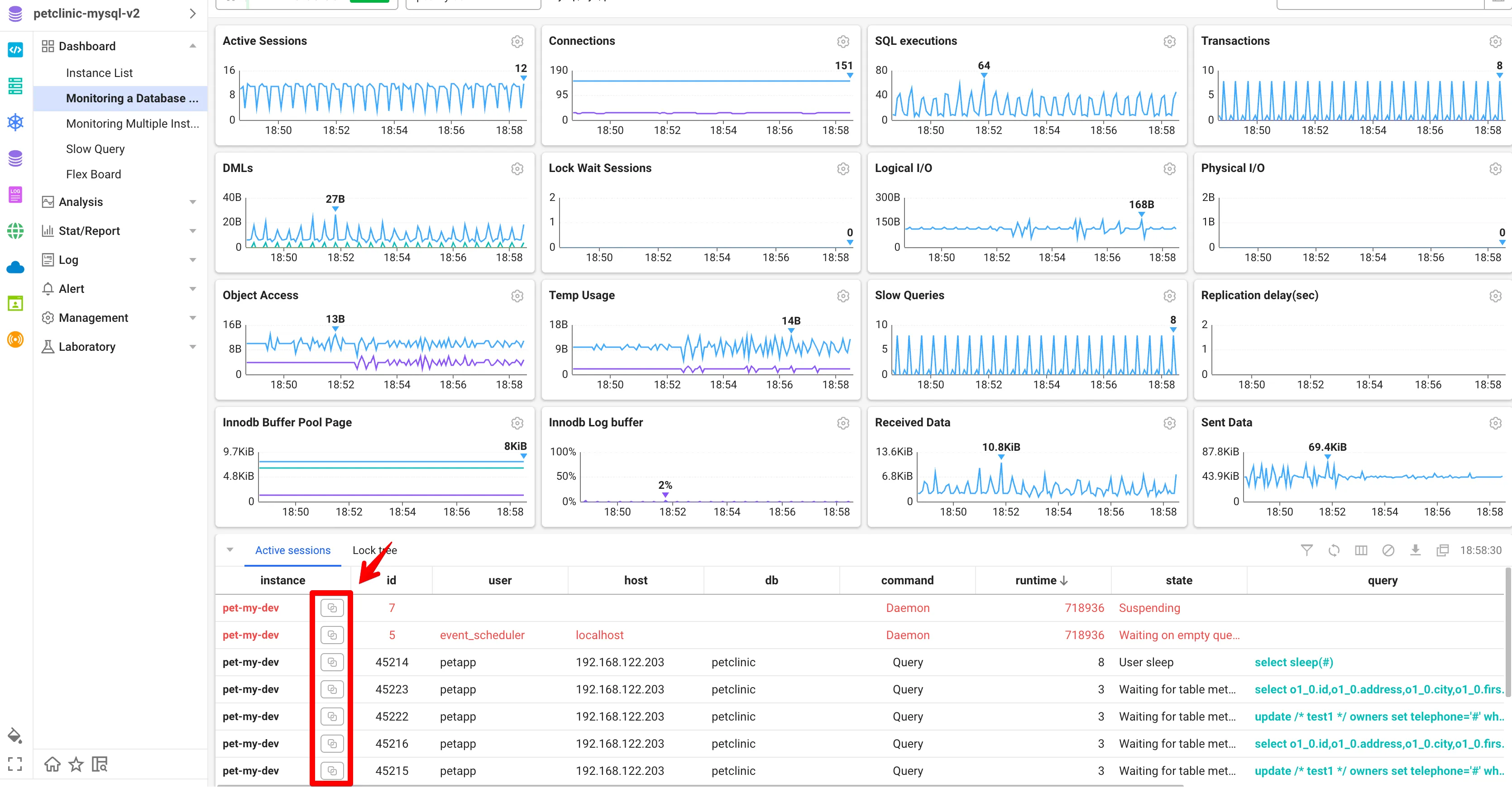This screenshot has width=1512, height=788.
Task: Open Slow Queries chart settings gear
Action: coord(1169,296)
